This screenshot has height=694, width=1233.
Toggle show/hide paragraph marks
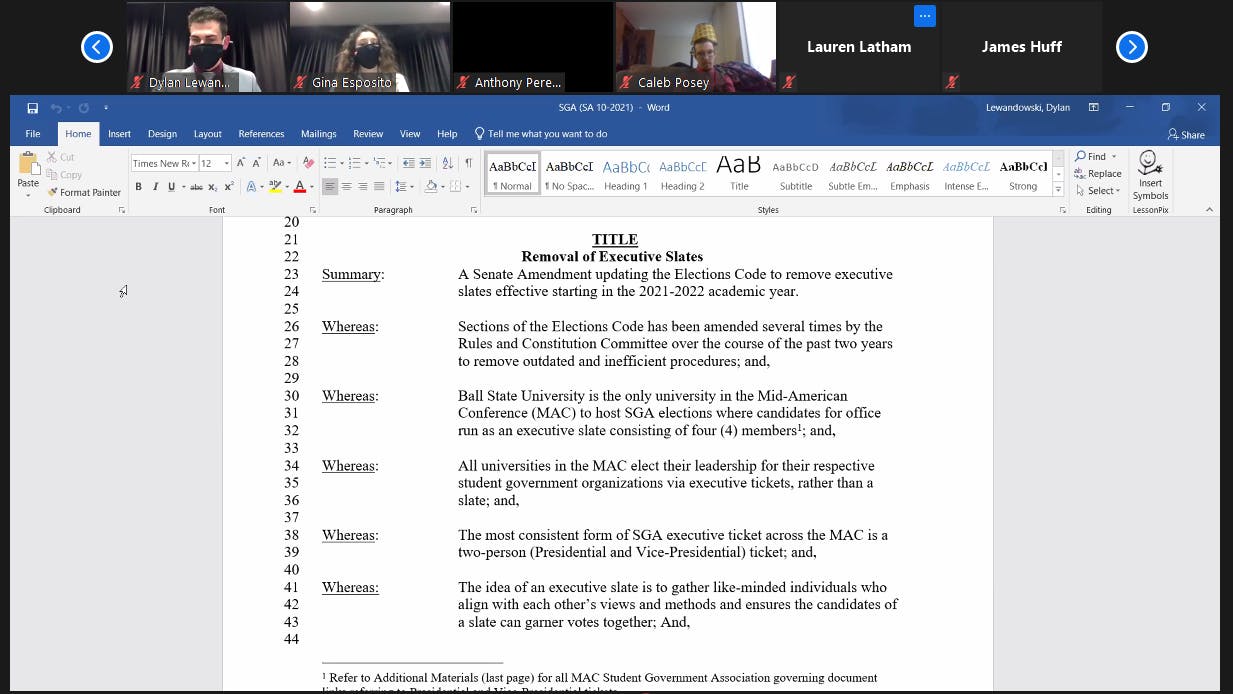(467, 161)
